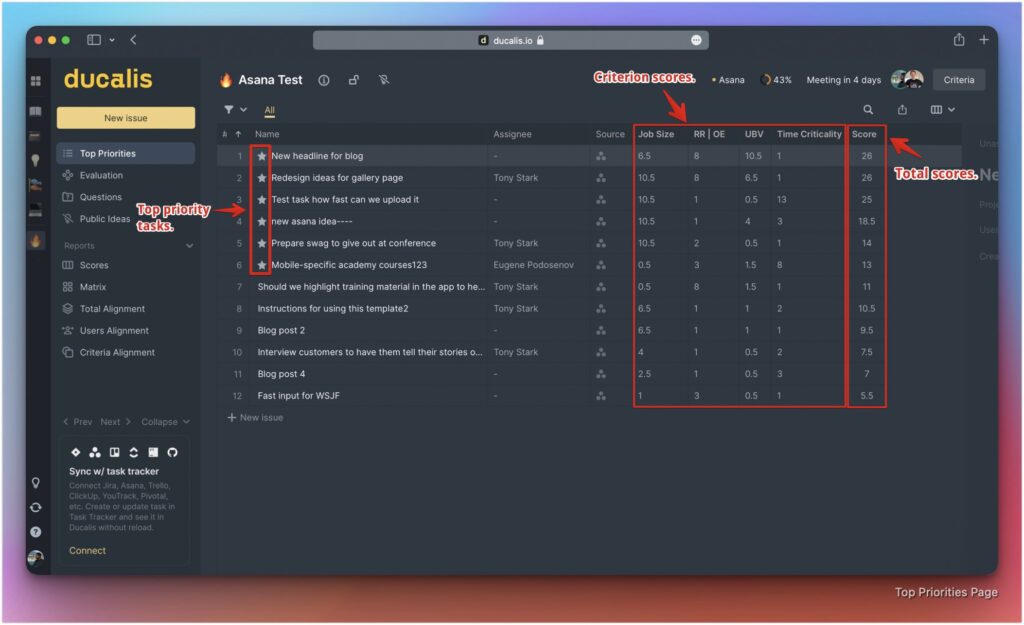Click source icon on Blog post 4 row
Screen dimensions: 1024x625
tap(601, 374)
